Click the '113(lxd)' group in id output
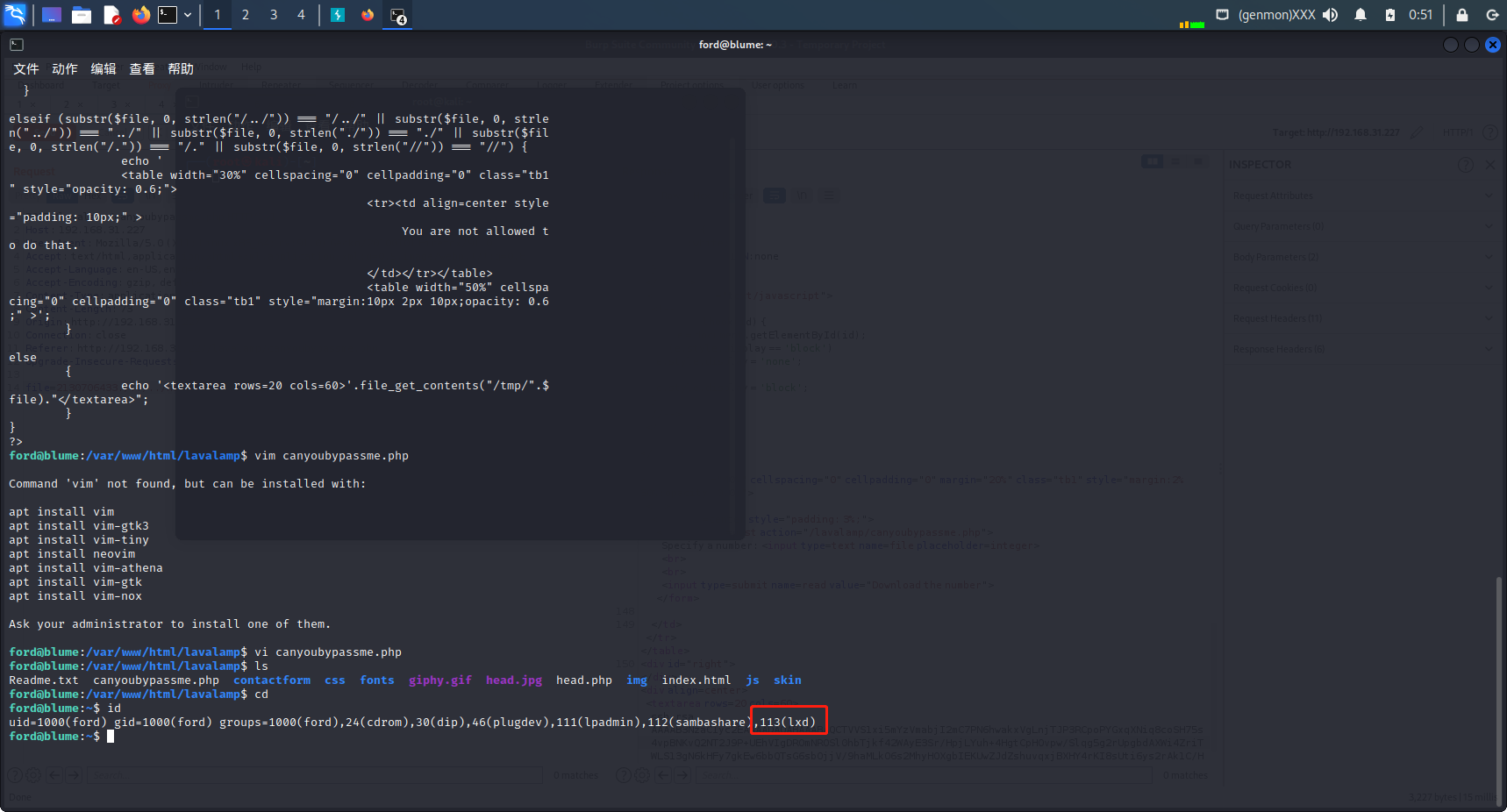This screenshot has width=1507, height=812. (788, 723)
